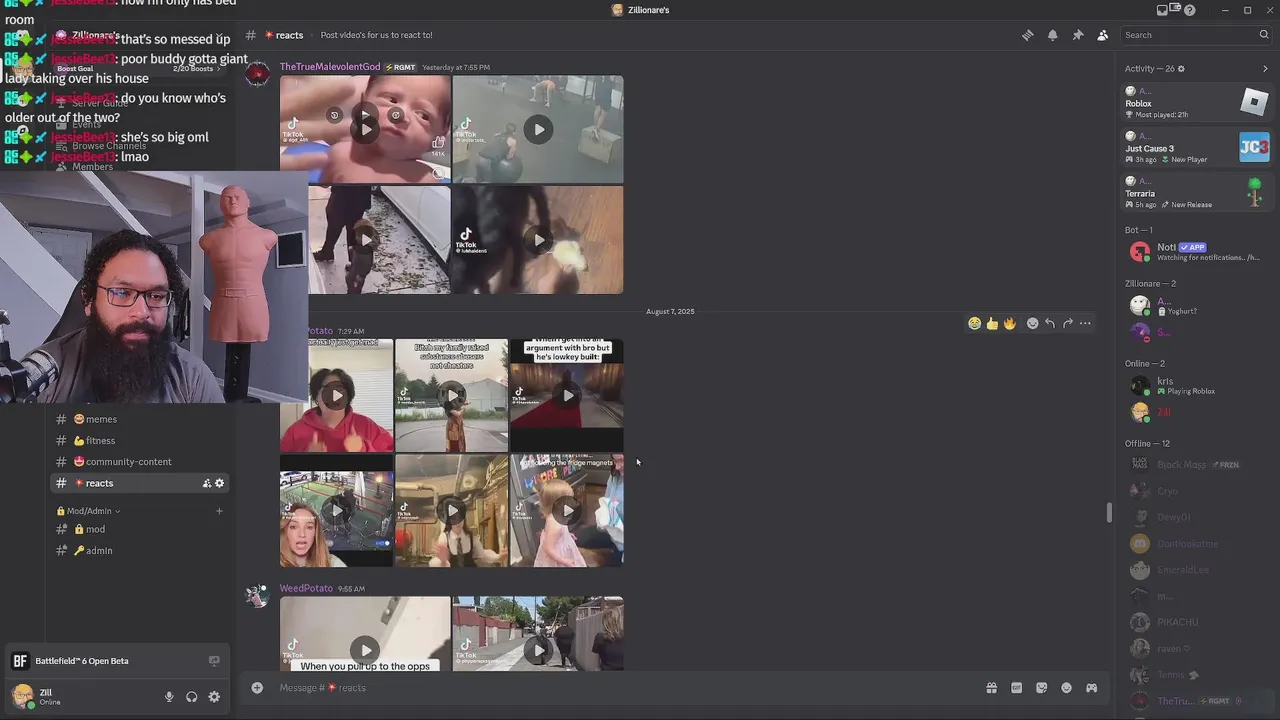The image size is (1280, 720).
Task: Stream Battlefield 6 Open Beta
Action: click(x=213, y=661)
